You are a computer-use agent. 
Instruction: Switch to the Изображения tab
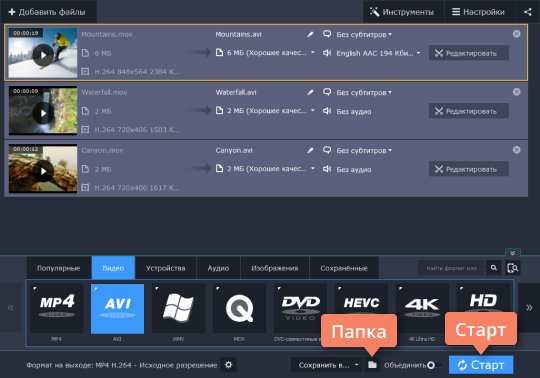pos(275,268)
